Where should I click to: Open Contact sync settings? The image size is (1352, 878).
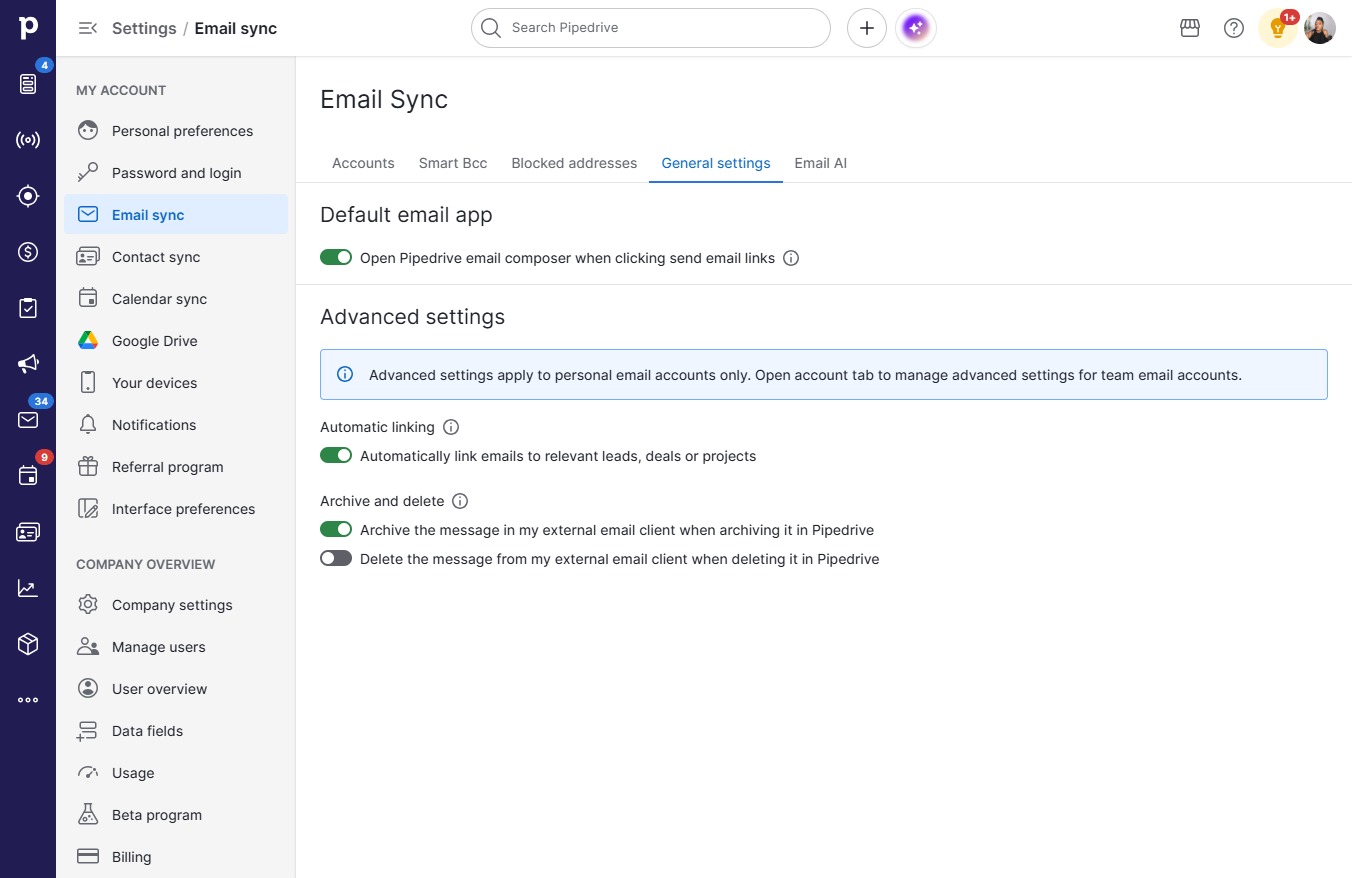pos(176,257)
